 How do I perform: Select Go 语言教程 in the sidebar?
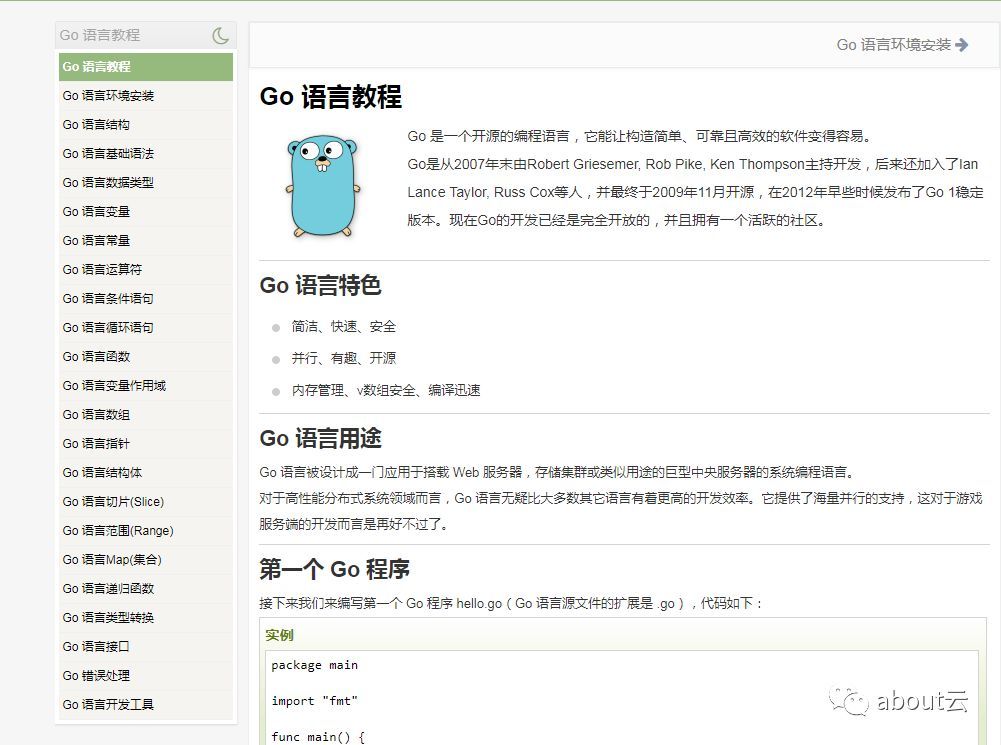(x=146, y=67)
